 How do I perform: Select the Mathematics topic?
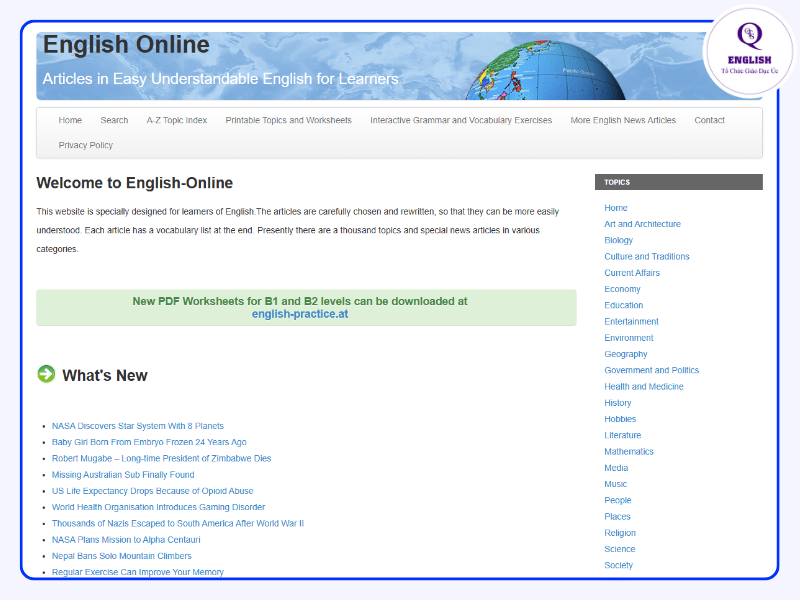tap(629, 452)
